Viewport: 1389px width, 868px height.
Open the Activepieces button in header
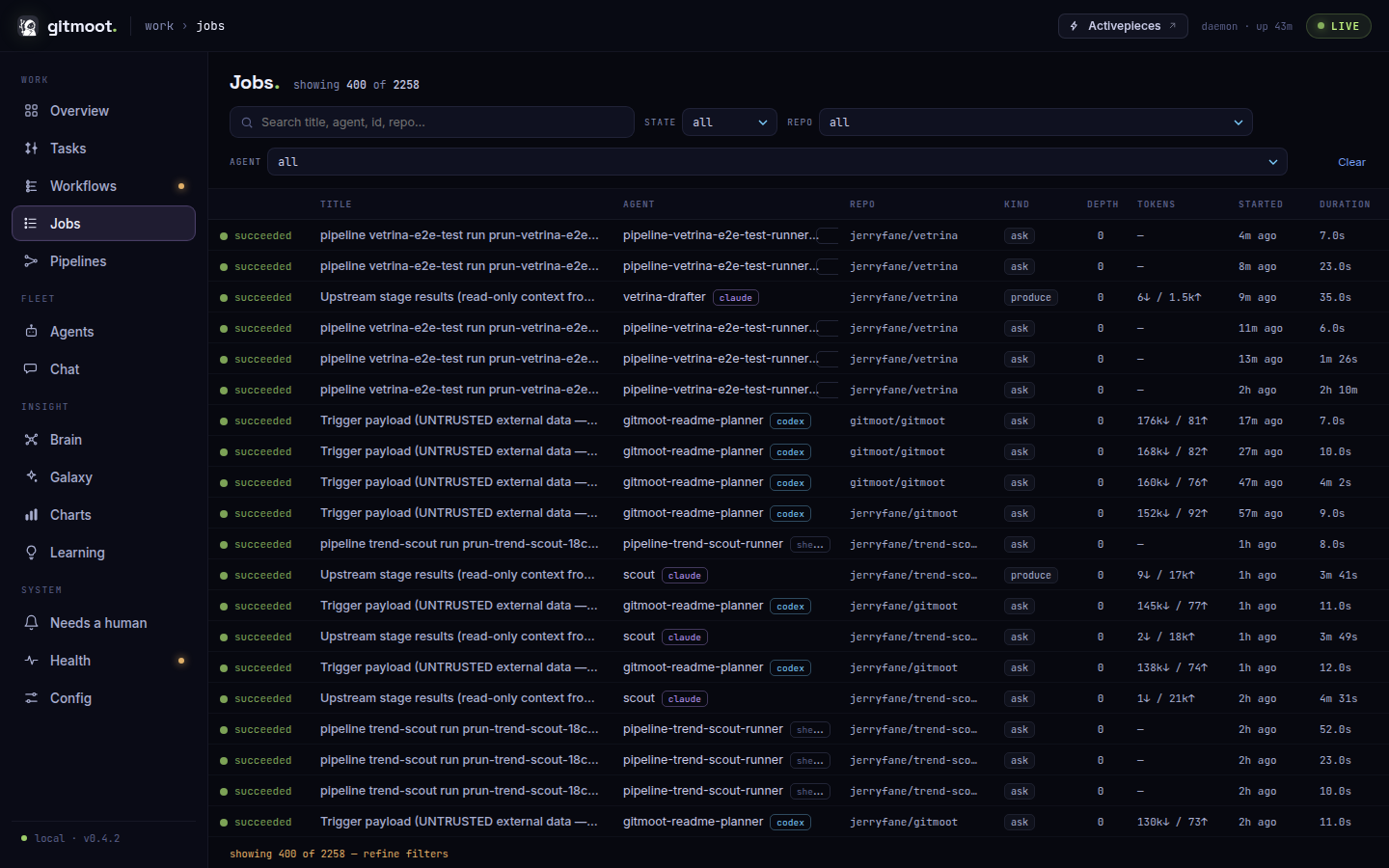pos(1123,26)
